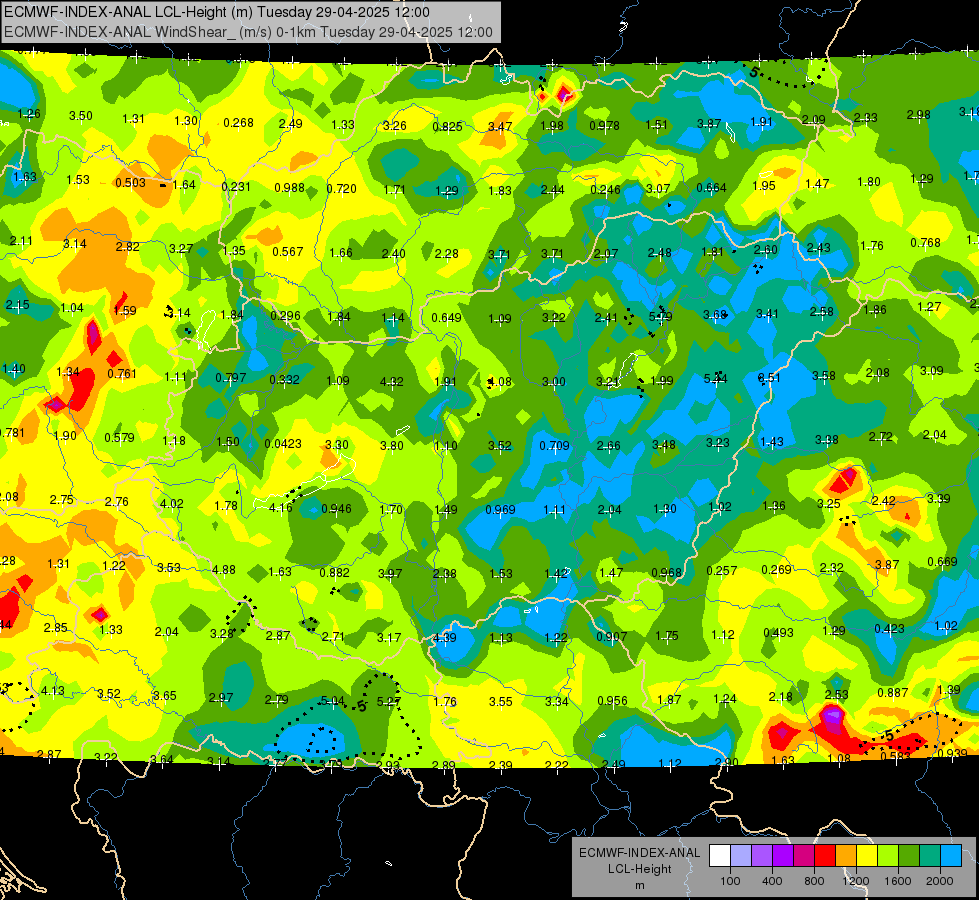Click the dark green legend swatch
This screenshot has width=979, height=900.
point(909,856)
